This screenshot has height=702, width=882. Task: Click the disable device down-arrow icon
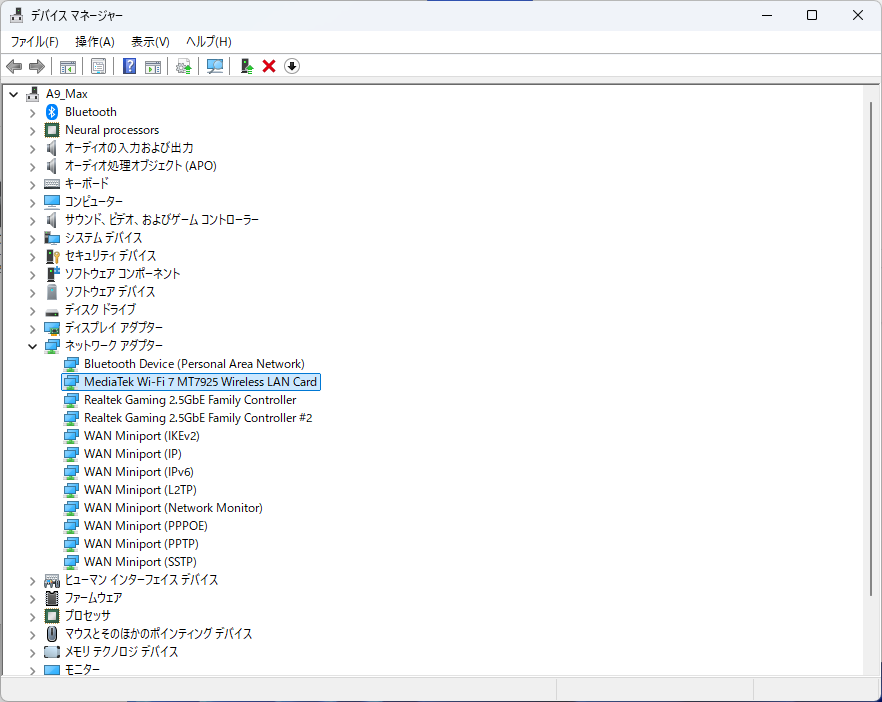(x=292, y=66)
